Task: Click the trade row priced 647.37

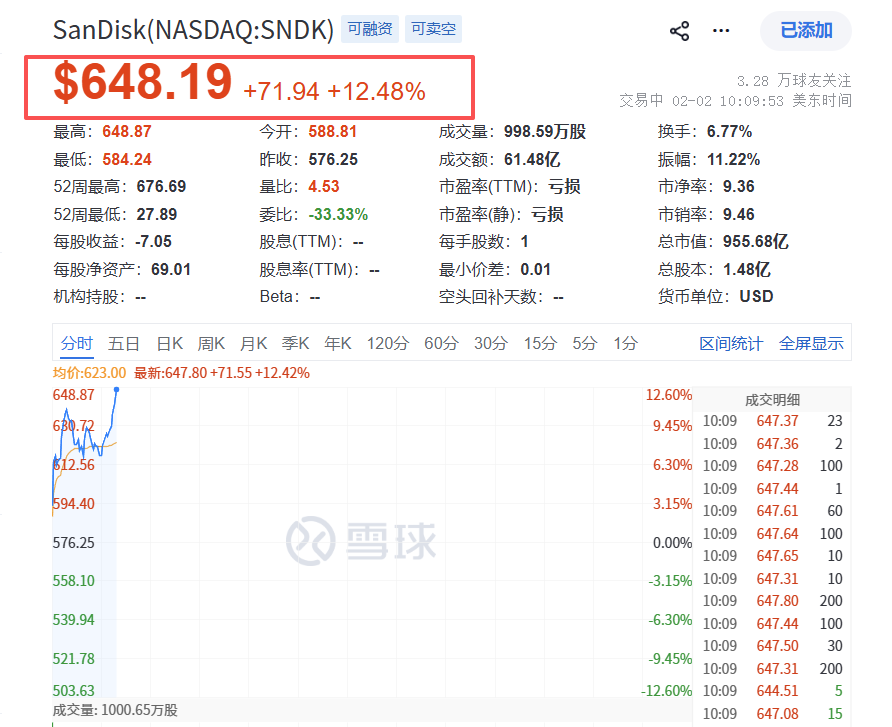Action: click(773, 421)
